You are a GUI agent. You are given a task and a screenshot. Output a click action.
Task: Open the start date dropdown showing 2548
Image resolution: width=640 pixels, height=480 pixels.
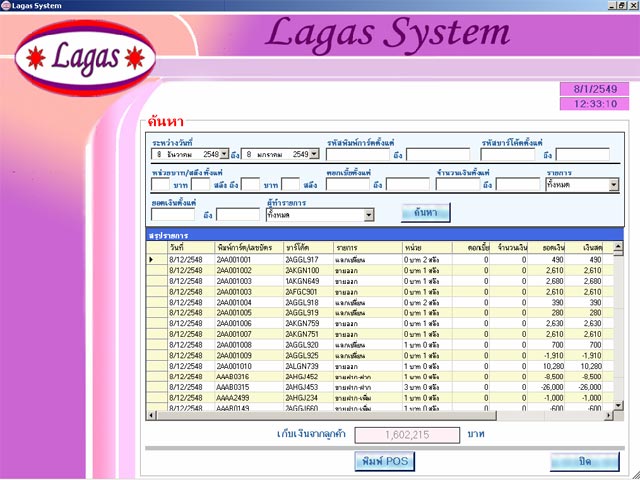pyautogui.click(x=224, y=154)
